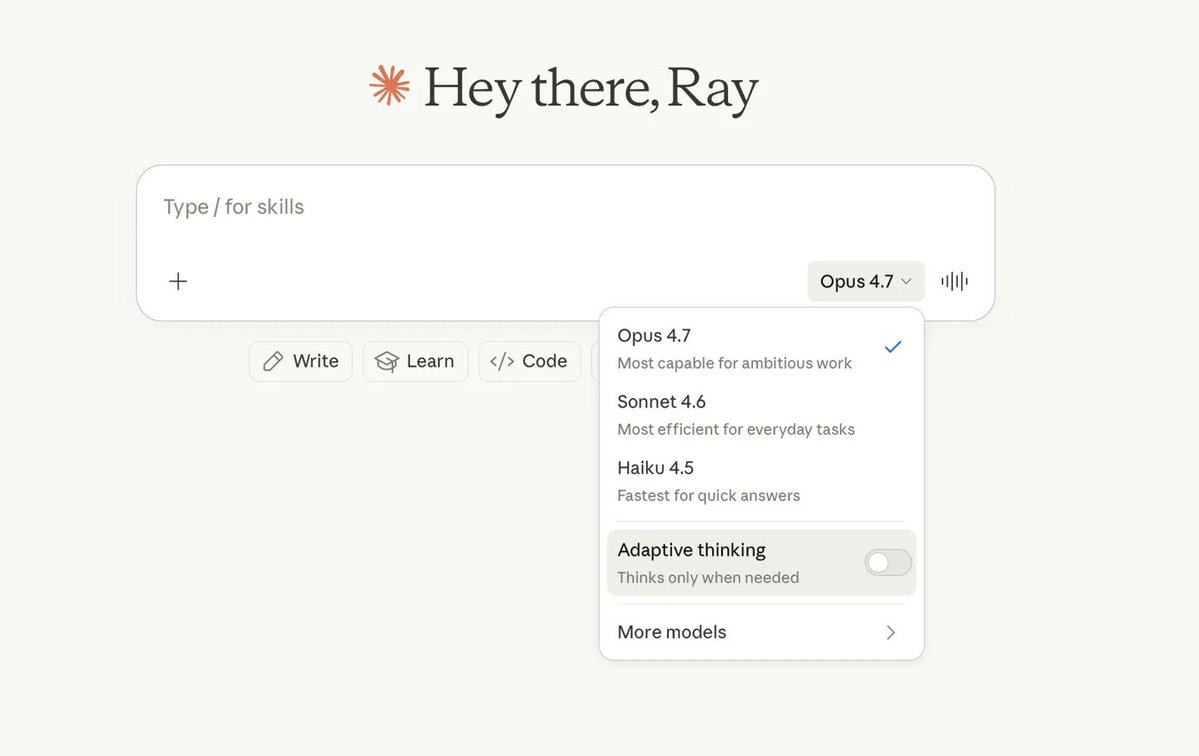Open the Learn shortcut
This screenshot has height=756, width=1199.
[415, 361]
